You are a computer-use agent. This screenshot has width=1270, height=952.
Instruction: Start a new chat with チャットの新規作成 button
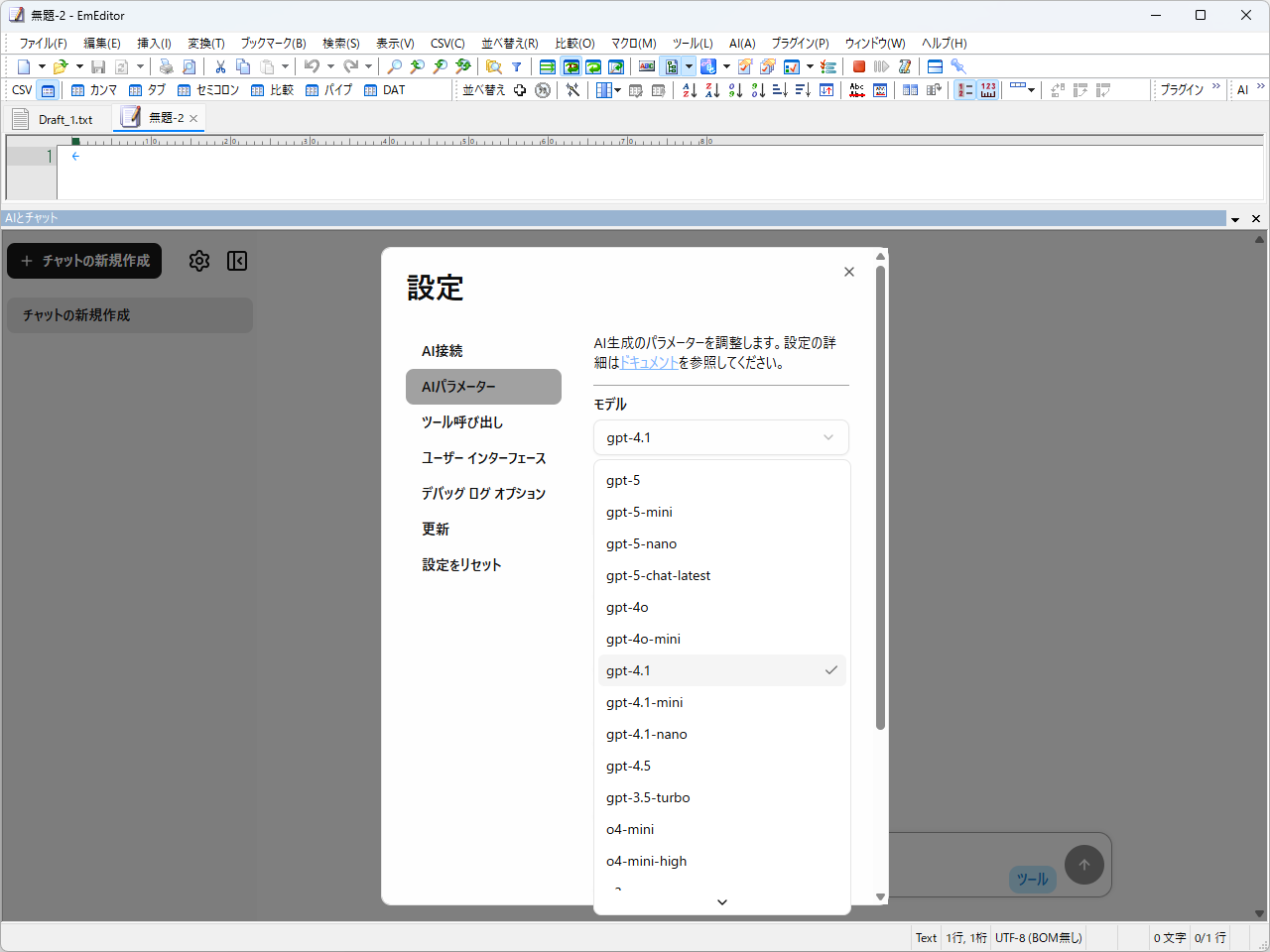pyautogui.click(x=84, y=261)
